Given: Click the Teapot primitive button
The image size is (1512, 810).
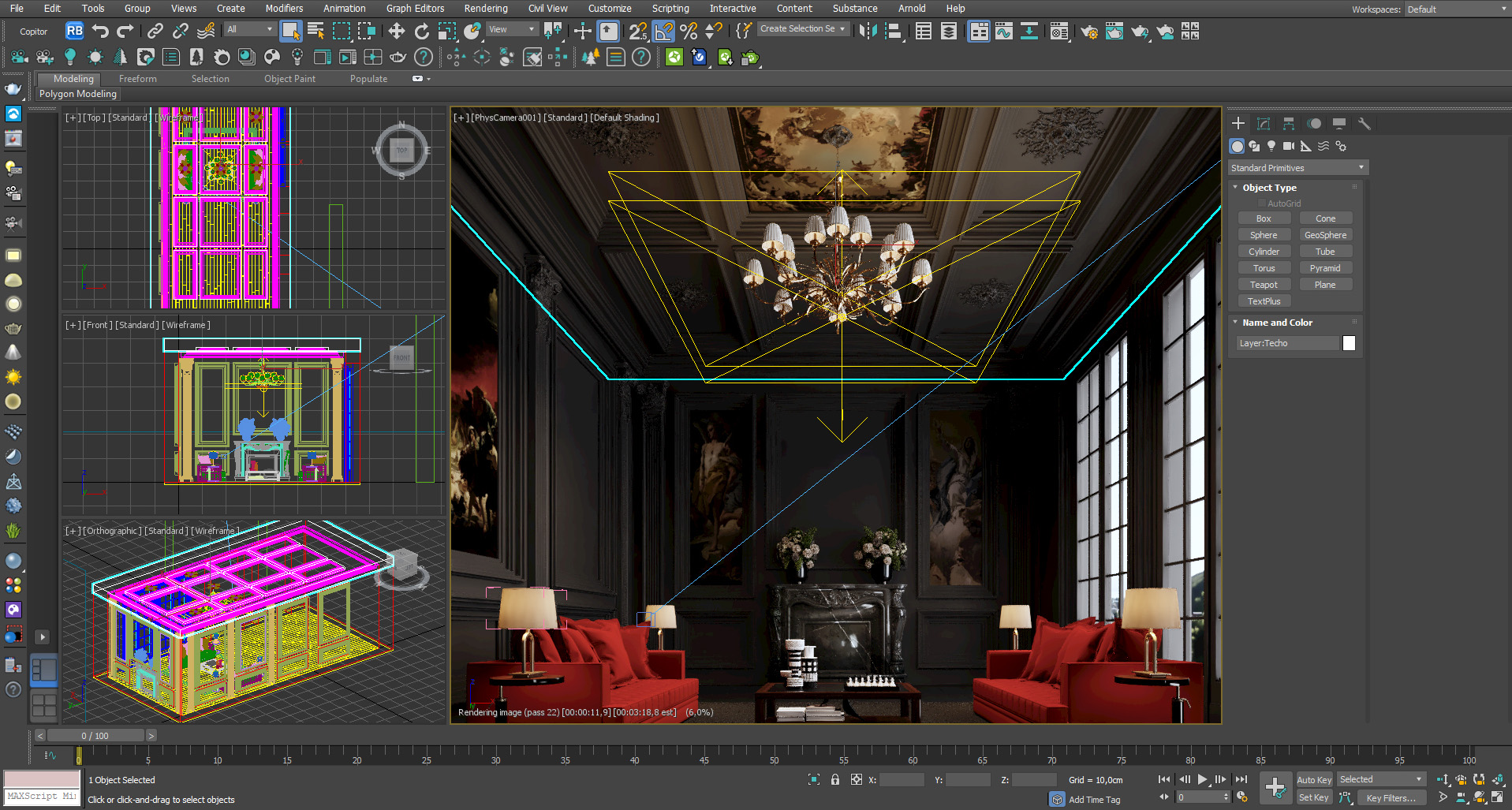Looking at the screenshot, I should click(x=1264, y=284).
